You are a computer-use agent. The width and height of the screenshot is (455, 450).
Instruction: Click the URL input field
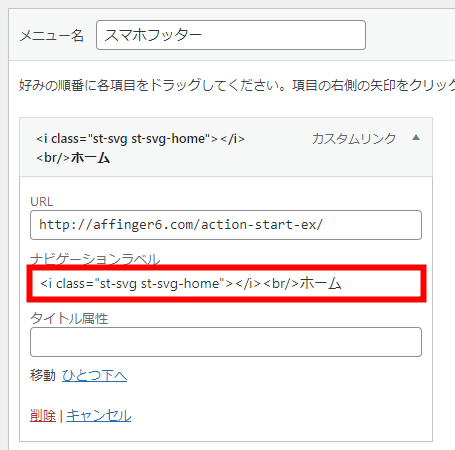(226, 225)
